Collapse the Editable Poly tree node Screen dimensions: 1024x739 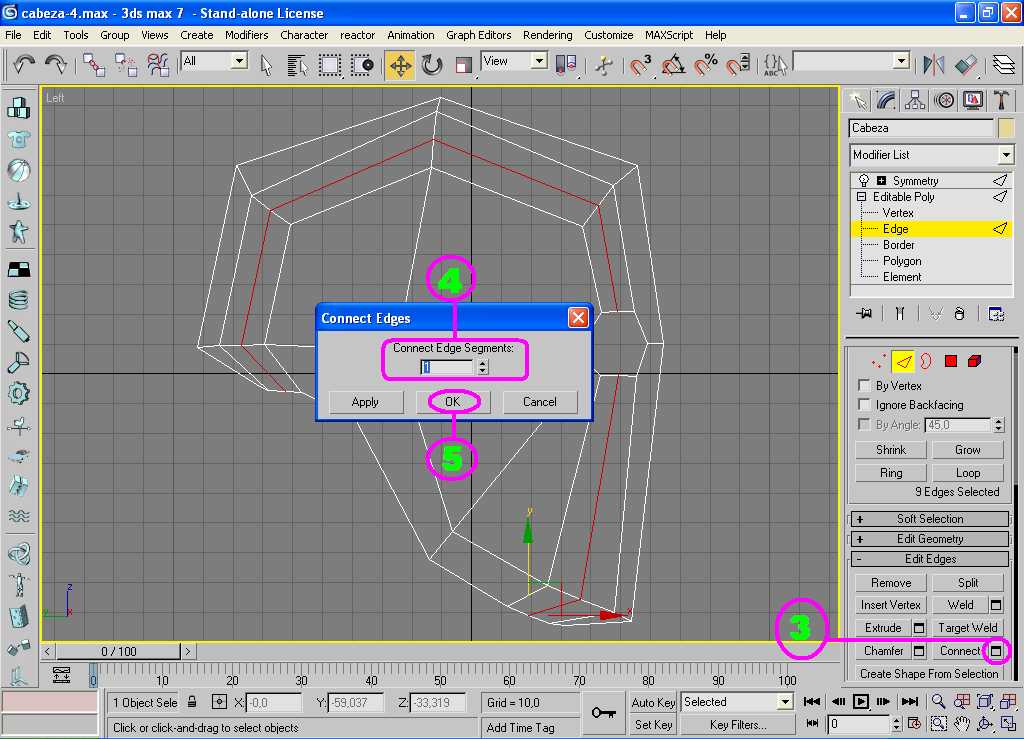pos(861,197)
